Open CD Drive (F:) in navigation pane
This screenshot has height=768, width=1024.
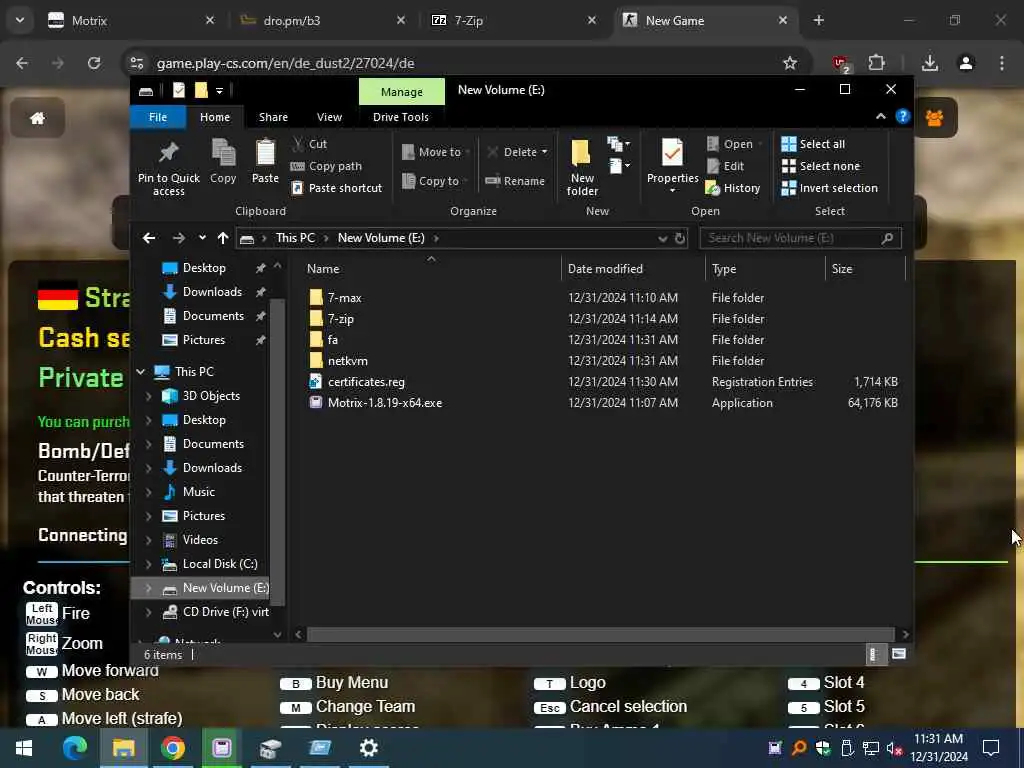click(225, 612)
